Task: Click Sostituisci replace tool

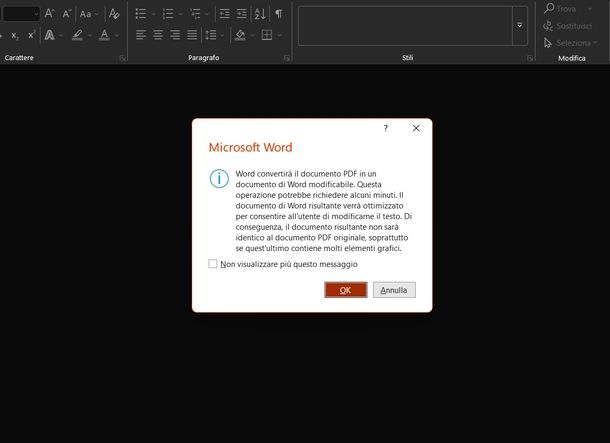Action: coord(567,26)
